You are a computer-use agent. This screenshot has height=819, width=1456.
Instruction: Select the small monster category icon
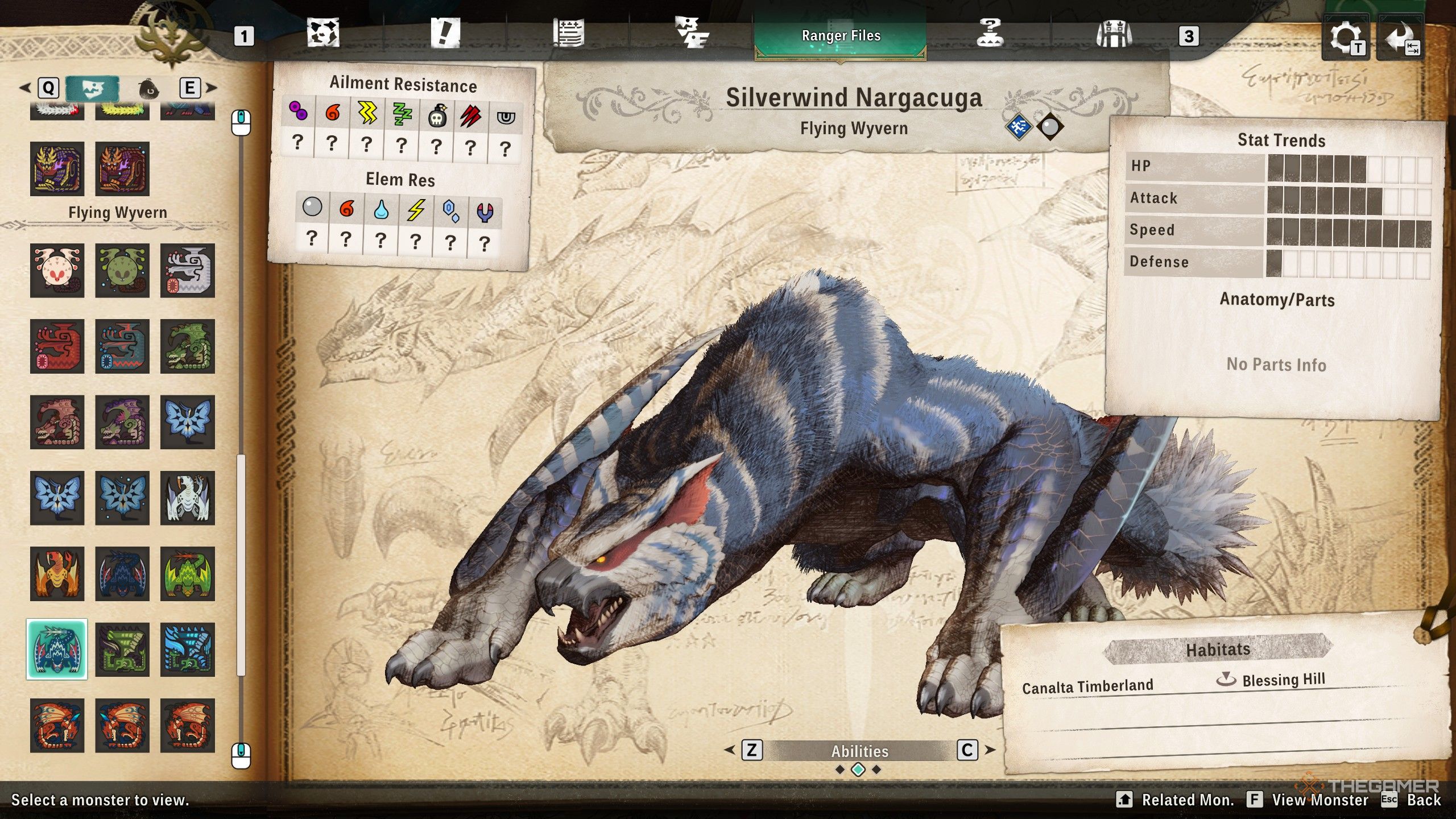coord(148,89)
